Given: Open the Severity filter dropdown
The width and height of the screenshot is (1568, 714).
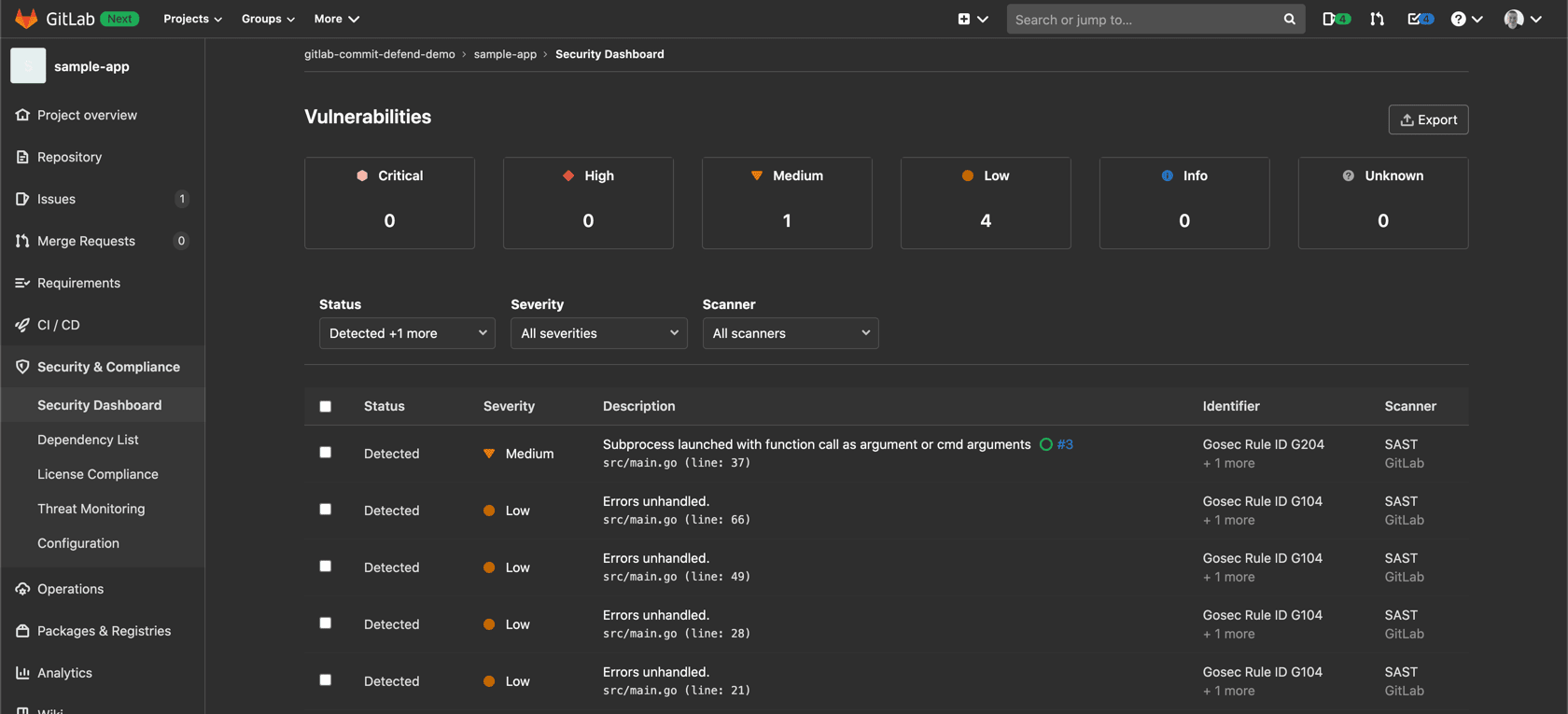Looking at the screenshot, I should 599,333.
